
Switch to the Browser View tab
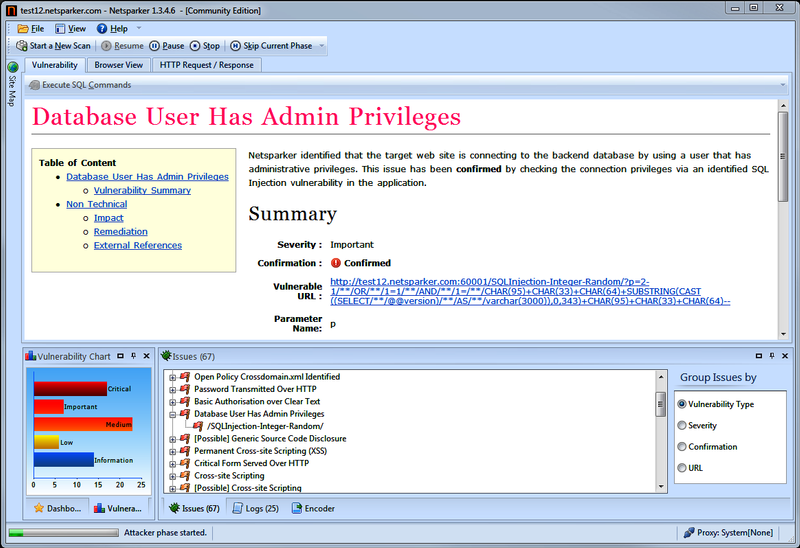(118, 65)
